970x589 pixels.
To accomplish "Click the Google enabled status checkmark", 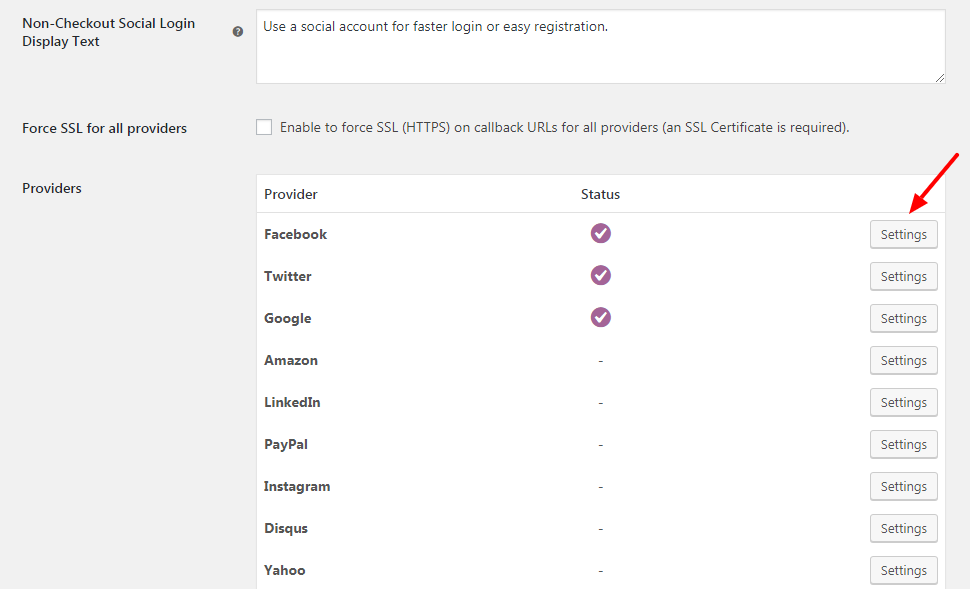I will pos(601,317).
